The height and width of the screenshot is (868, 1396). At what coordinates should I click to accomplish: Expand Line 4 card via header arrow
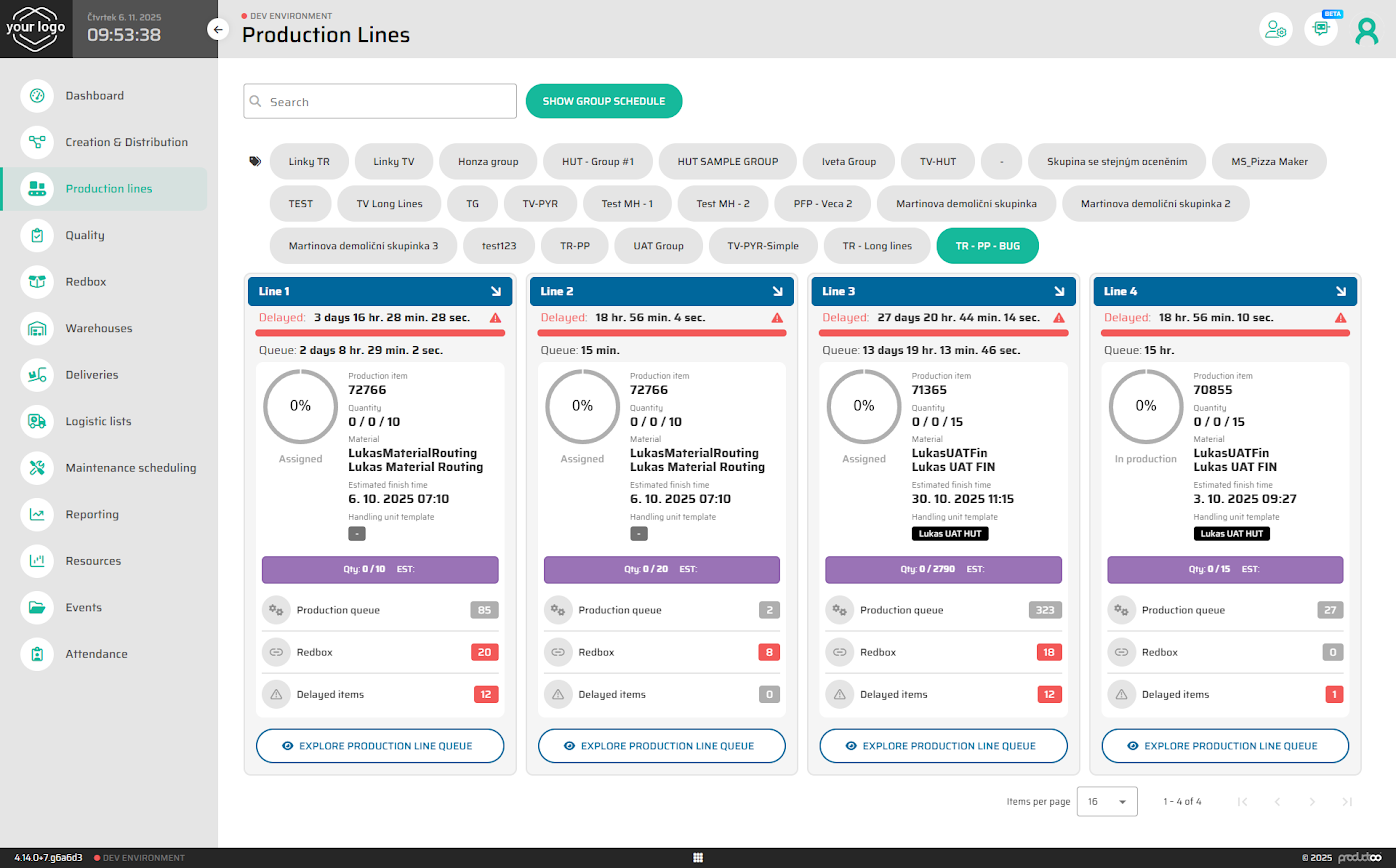[x=1341, y=292]
